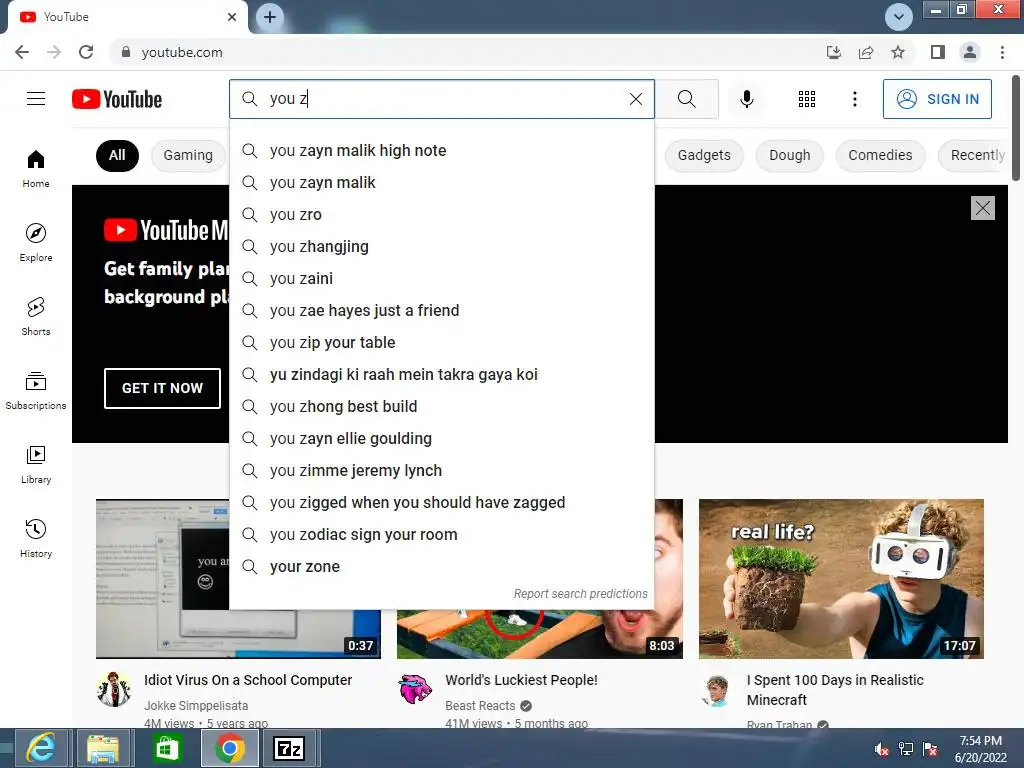Choose suggestion 'you zayn malik'
Screen dimensions: 1024x768
coord(441,183)
